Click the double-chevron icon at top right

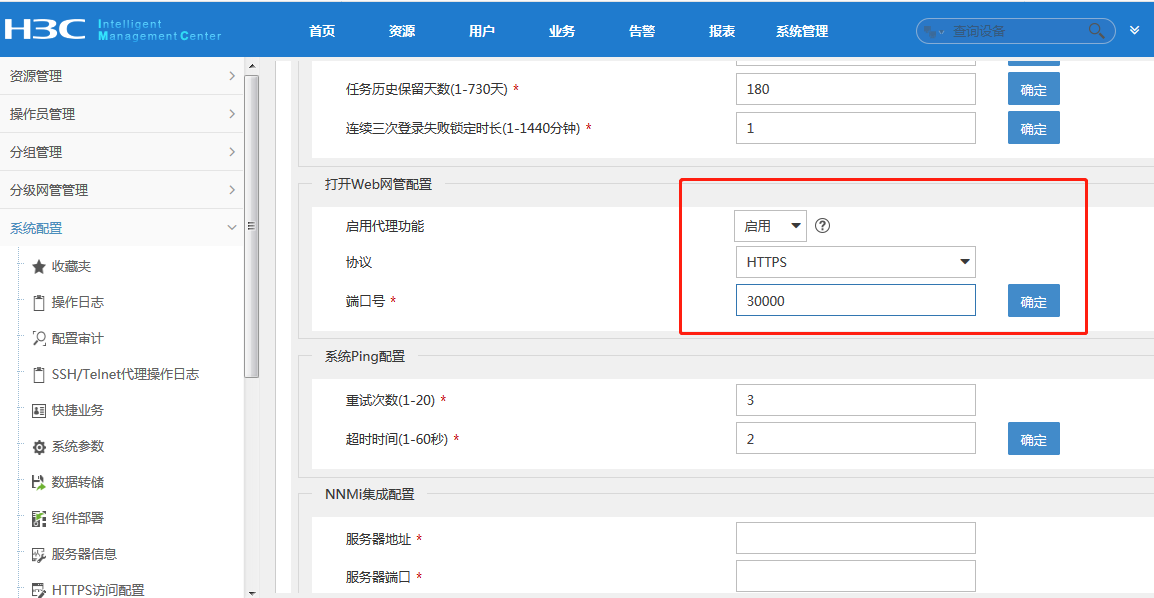1134,30
